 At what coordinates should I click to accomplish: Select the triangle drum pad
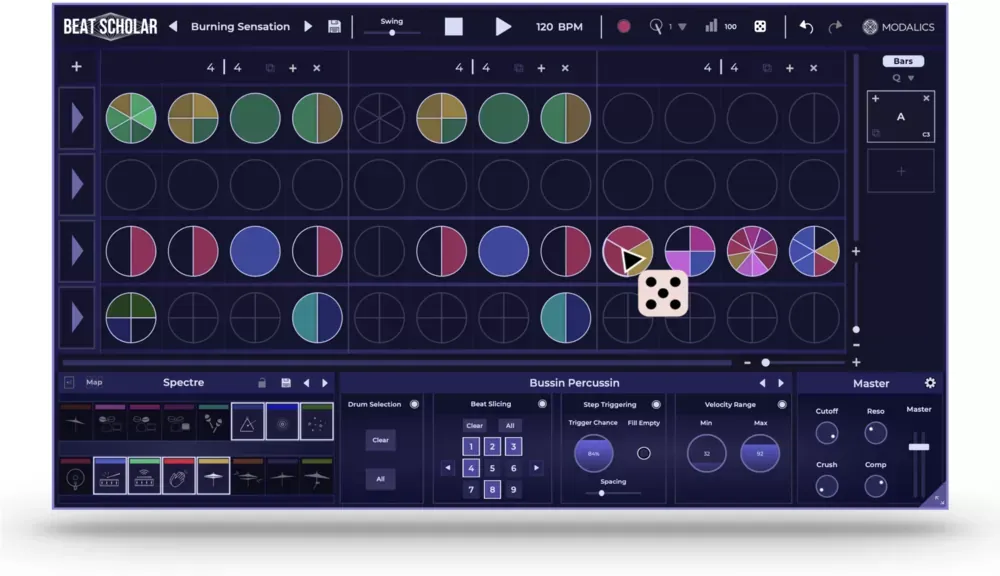[x=247, y=422]
